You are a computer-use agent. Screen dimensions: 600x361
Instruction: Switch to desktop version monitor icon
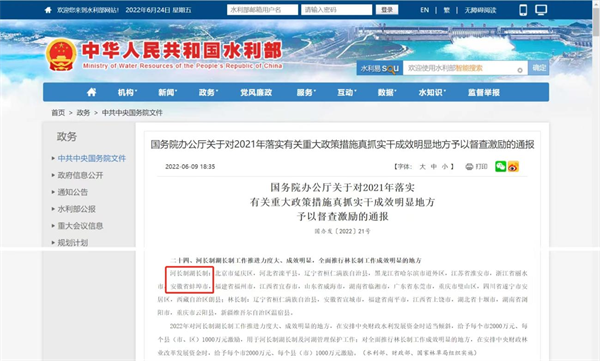click(x=541, y=10)
